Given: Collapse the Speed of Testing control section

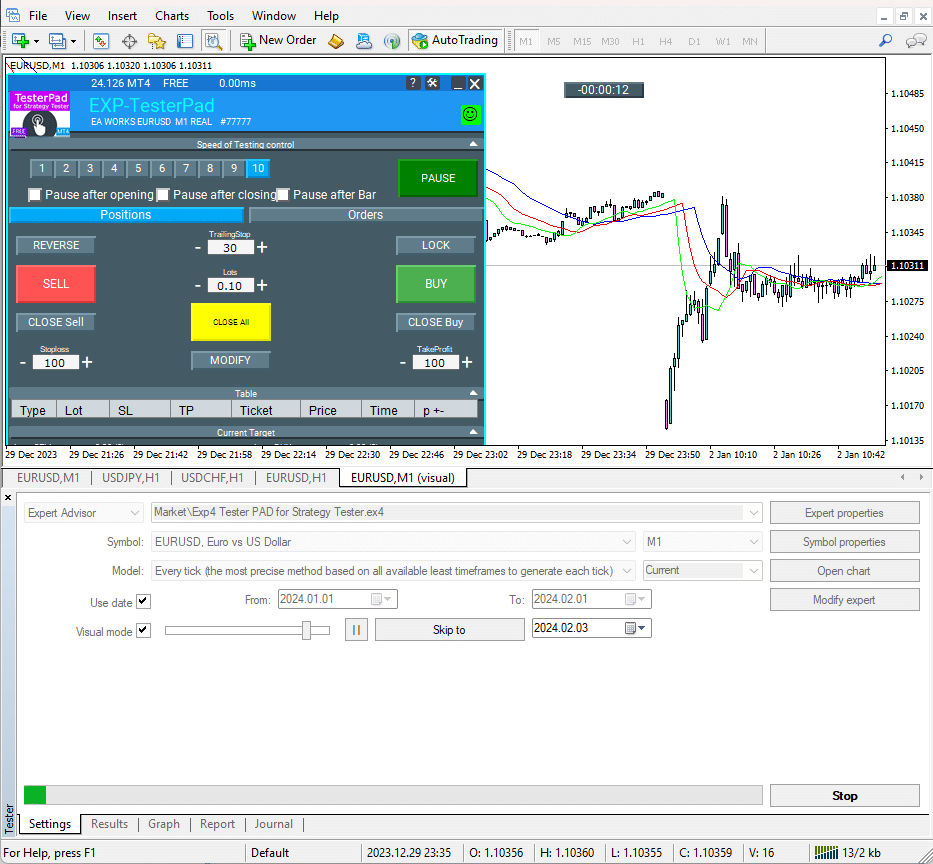Looking at the screenshot, I should [x=474, y=144].
